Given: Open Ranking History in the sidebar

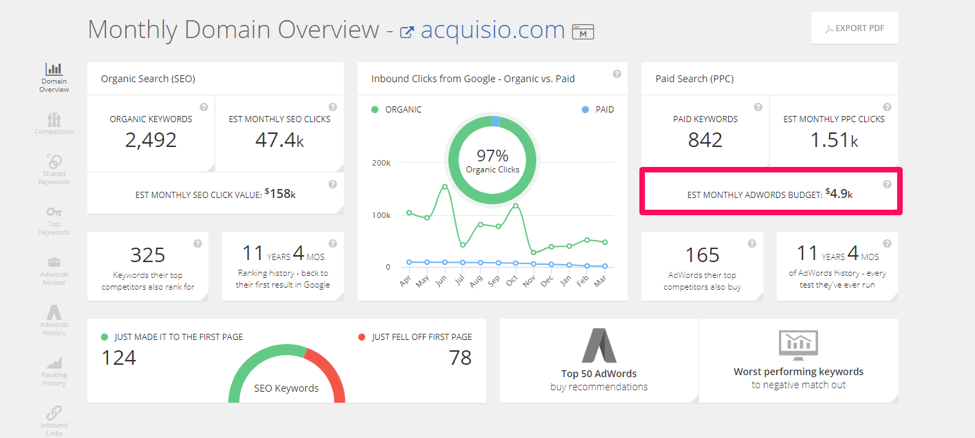Looking at the screenshot, I should [x=54, y=371].
